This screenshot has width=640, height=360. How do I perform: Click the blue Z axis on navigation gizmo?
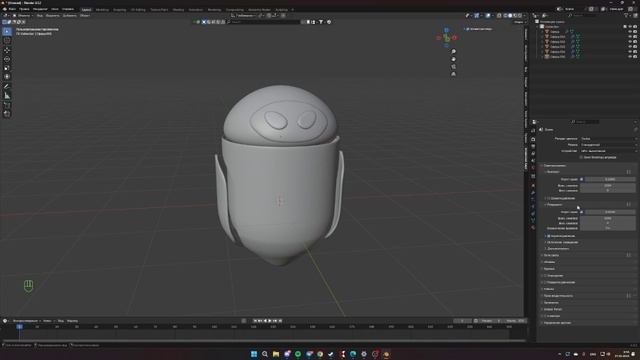pos(447,30)
